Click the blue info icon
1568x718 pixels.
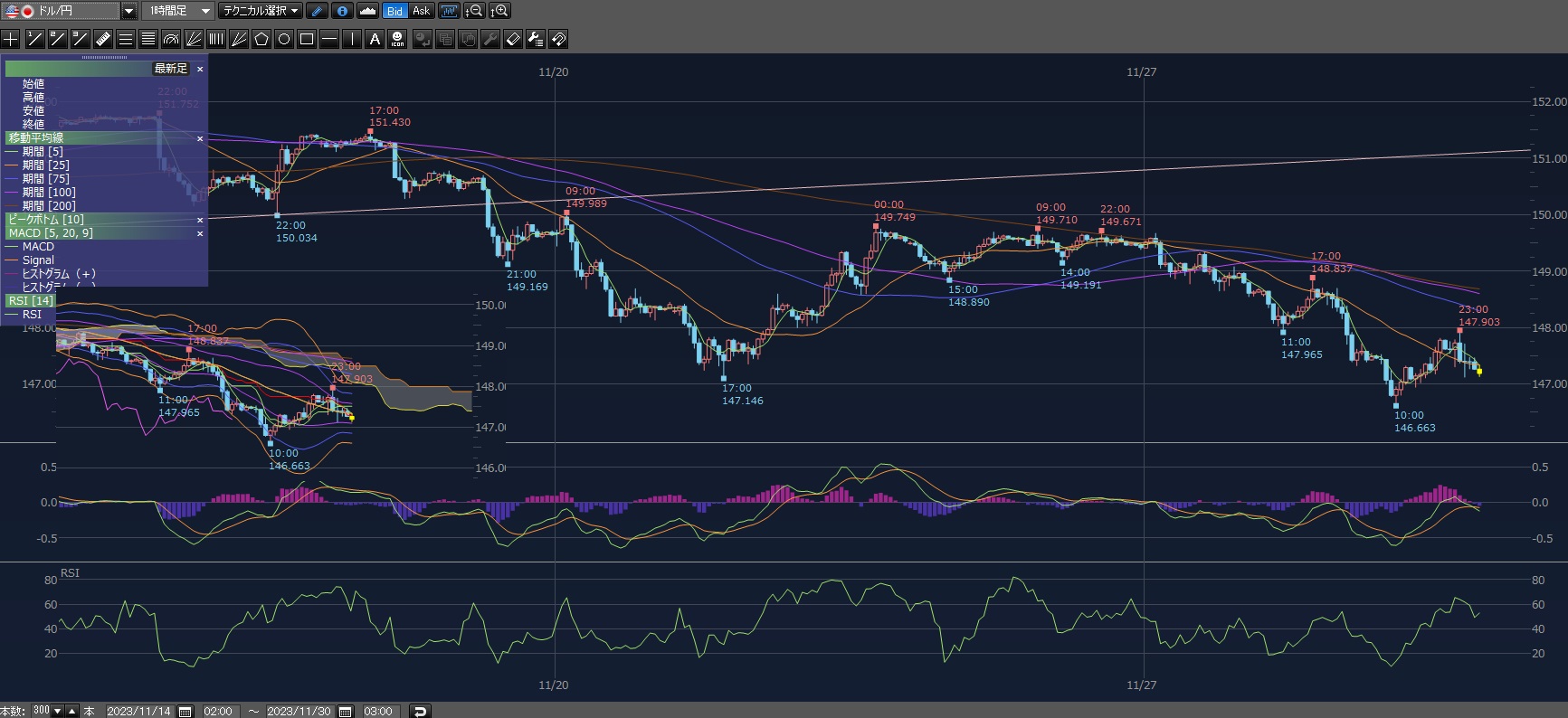(342, 11)
